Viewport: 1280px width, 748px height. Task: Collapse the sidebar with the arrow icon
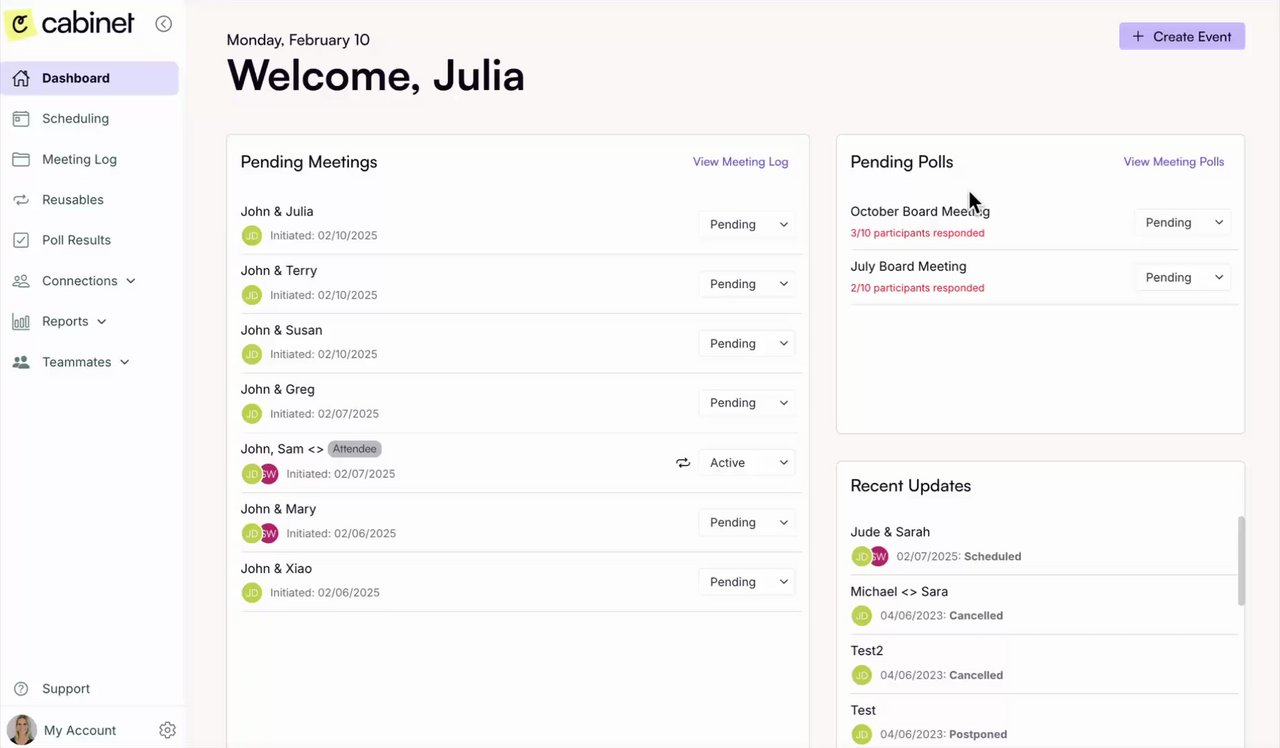click(164, 24)
